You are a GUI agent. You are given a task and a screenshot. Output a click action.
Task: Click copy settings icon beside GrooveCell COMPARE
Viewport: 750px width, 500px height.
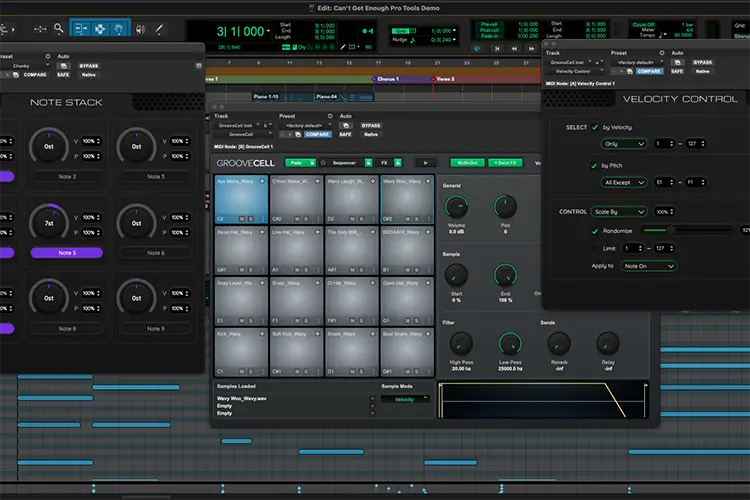(298, 134)
